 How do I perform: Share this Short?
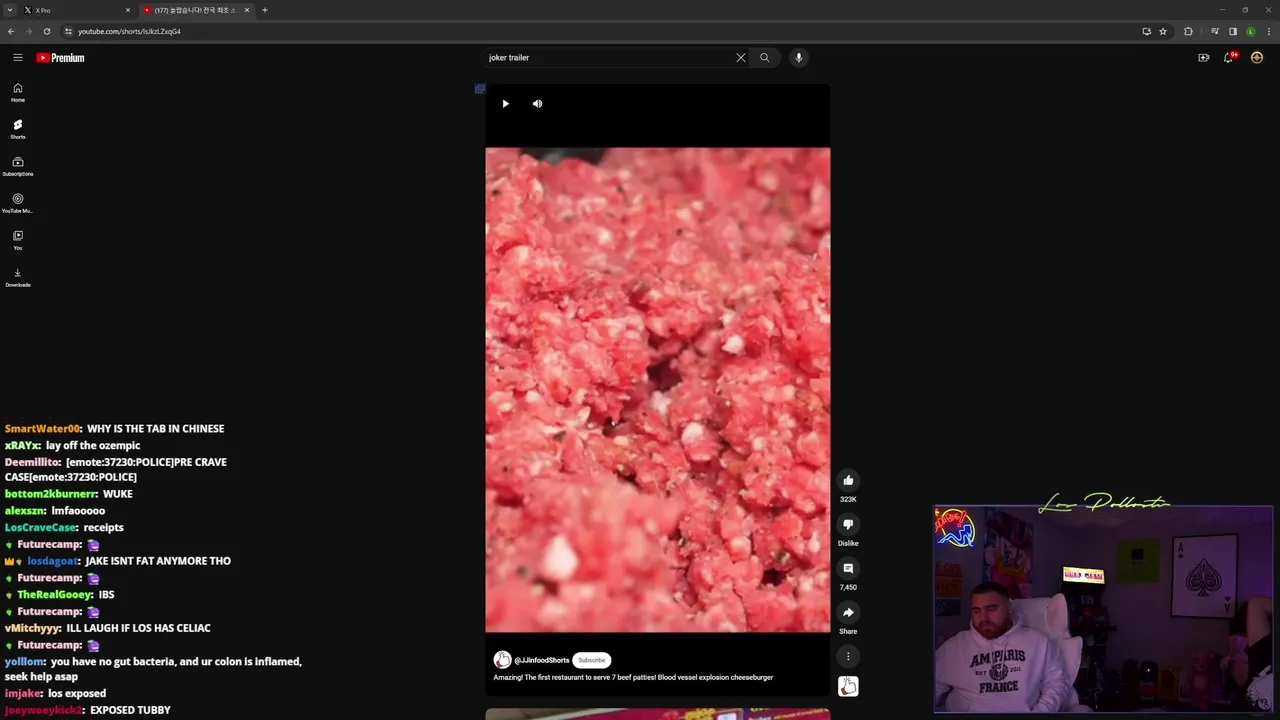point(848,613)
